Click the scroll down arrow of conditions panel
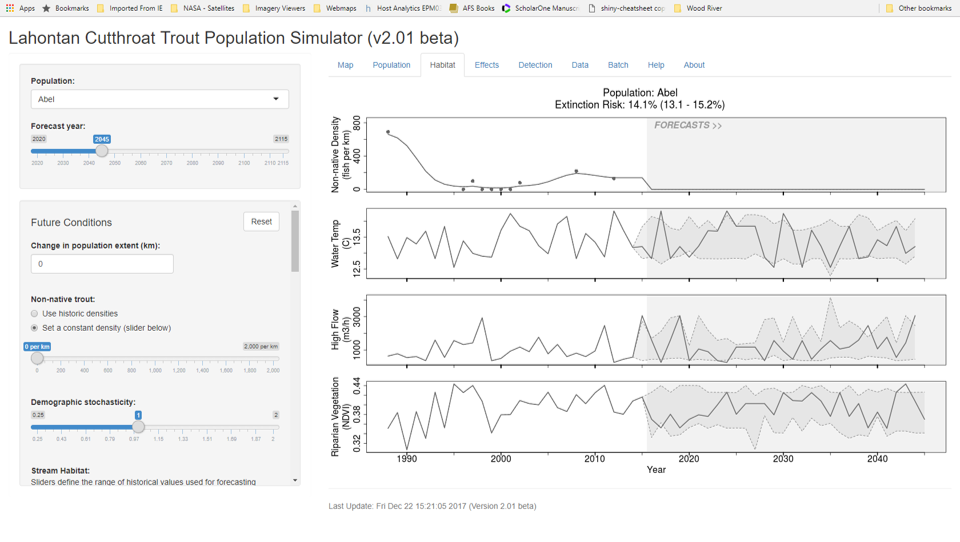960x542 pixels. tap(295, 481)
